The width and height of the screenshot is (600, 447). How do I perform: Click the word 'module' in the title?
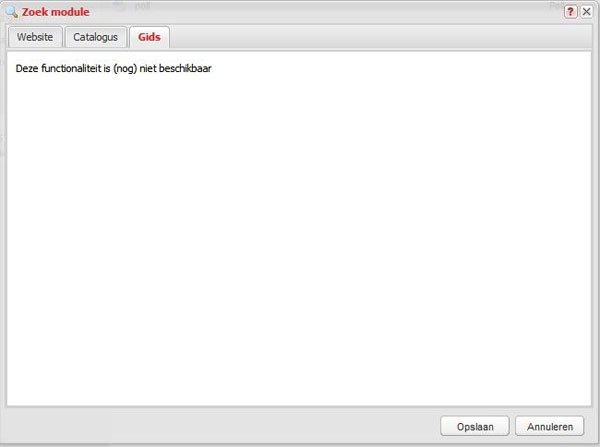pos(70,12)
